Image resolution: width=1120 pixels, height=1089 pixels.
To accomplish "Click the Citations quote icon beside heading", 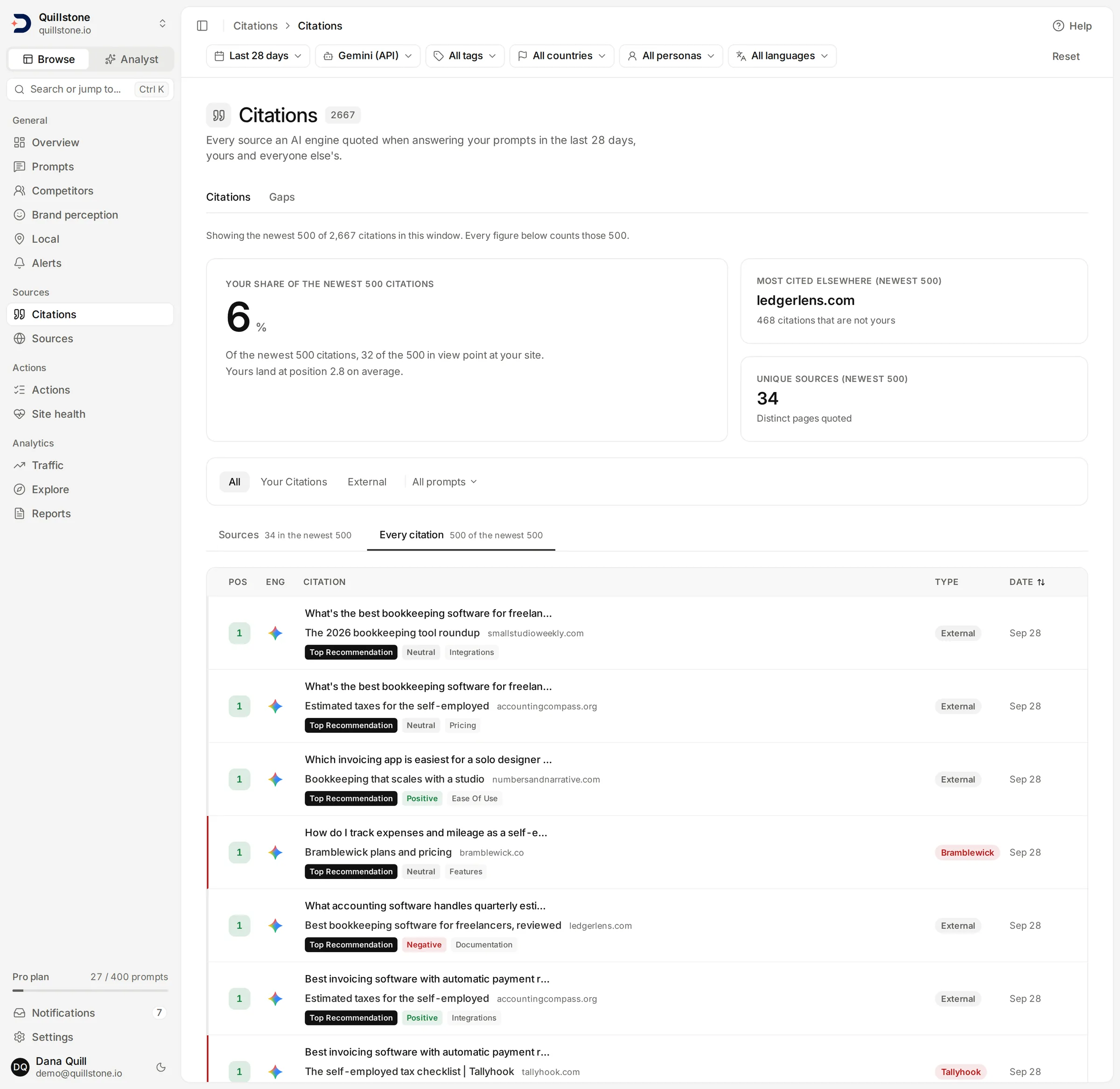I will [218, 115].
